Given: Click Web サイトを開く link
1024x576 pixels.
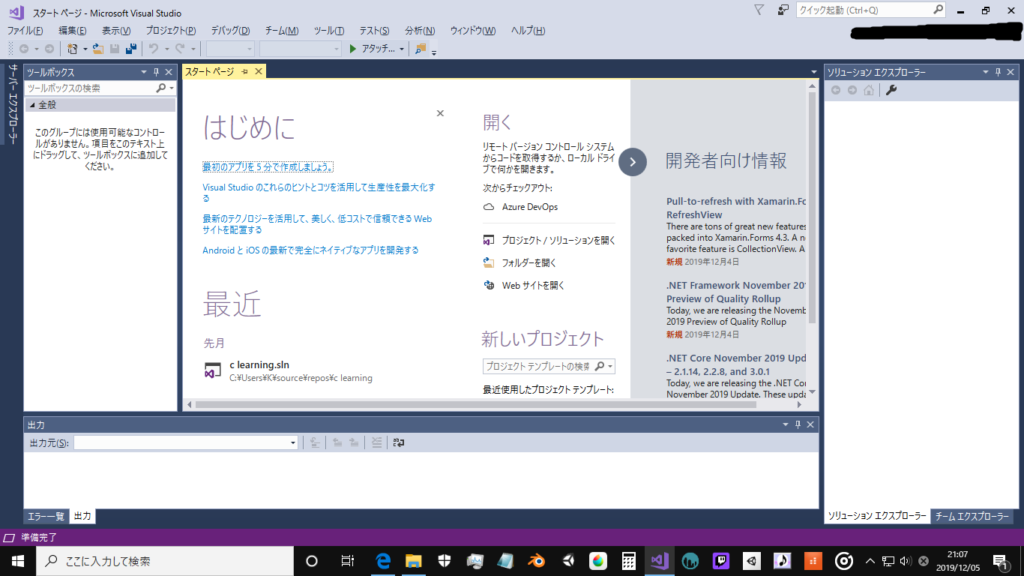Looking at the screenshot, I should click(x=533, y=285).
